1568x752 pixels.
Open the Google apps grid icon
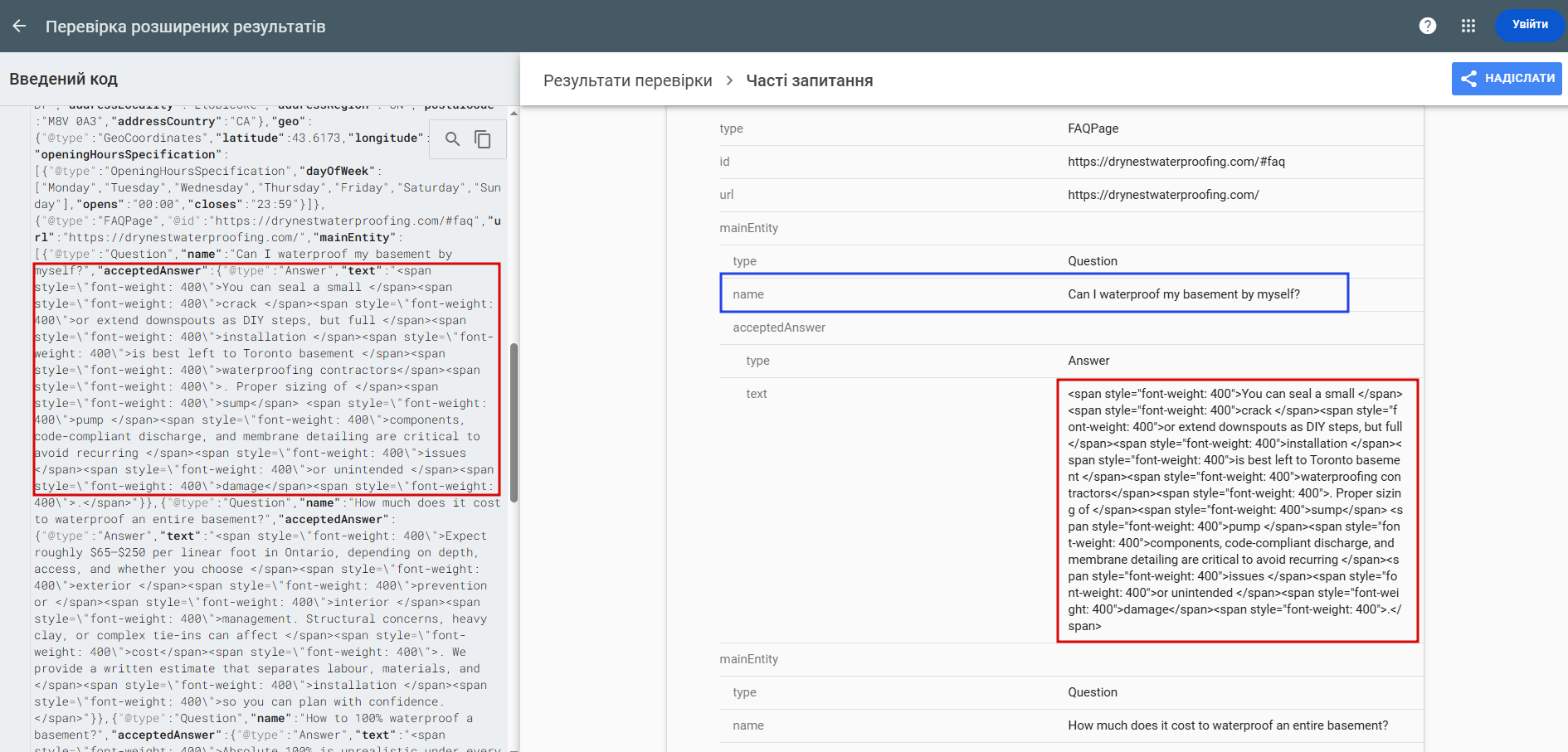point(1468,26)
